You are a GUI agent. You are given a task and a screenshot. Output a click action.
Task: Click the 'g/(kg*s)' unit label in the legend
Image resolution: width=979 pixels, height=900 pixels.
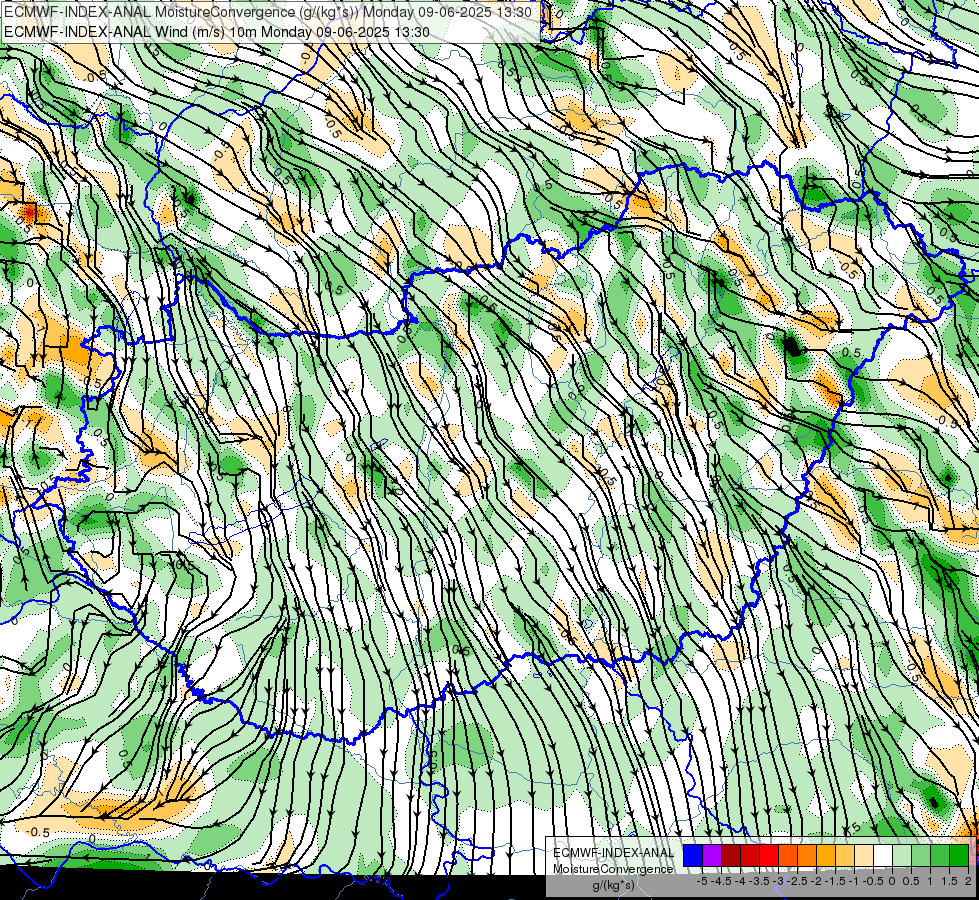(x=613, y=885)
